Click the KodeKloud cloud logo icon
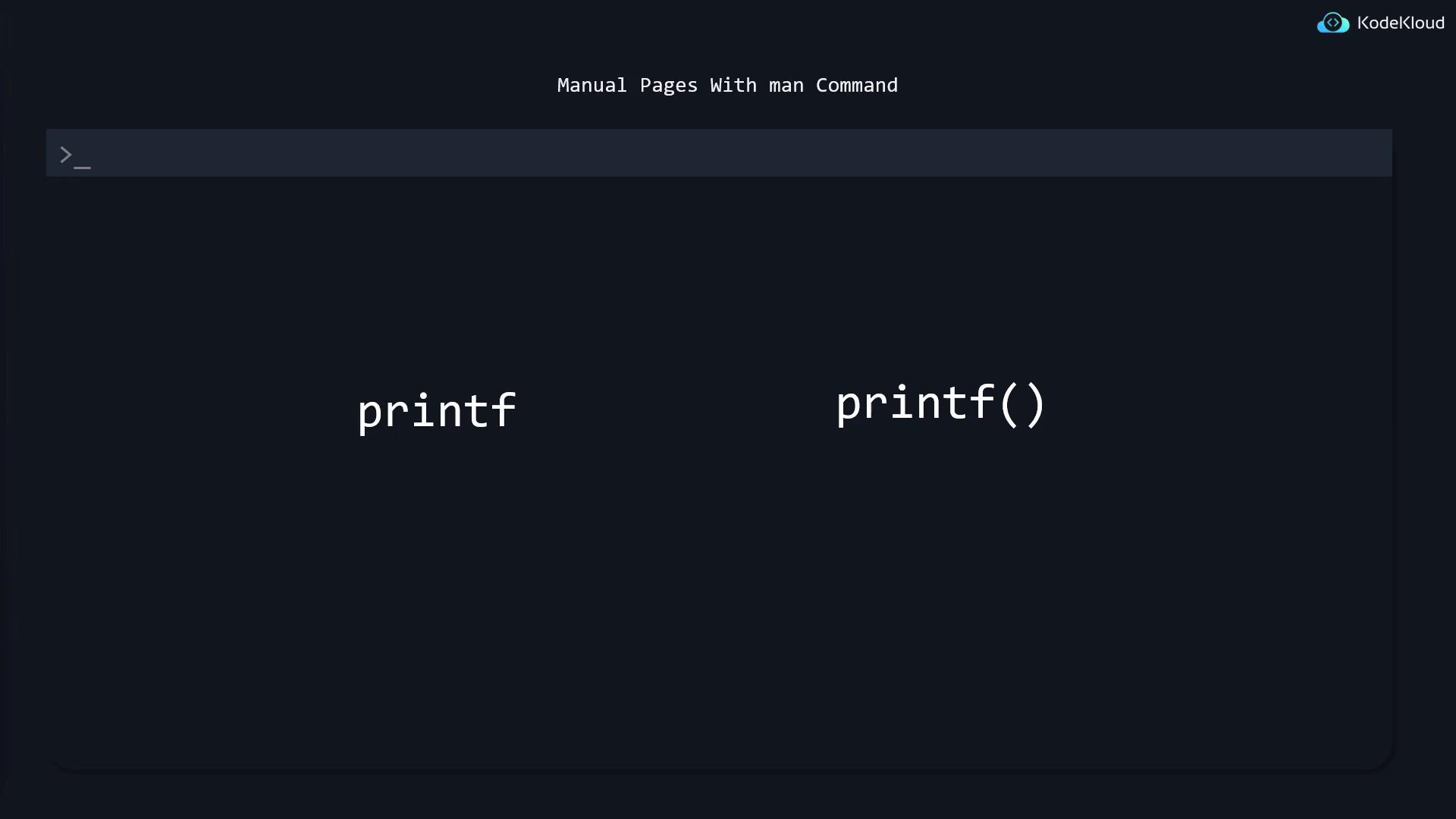This screenshot has width=1456, height=819. [1332, 24]
